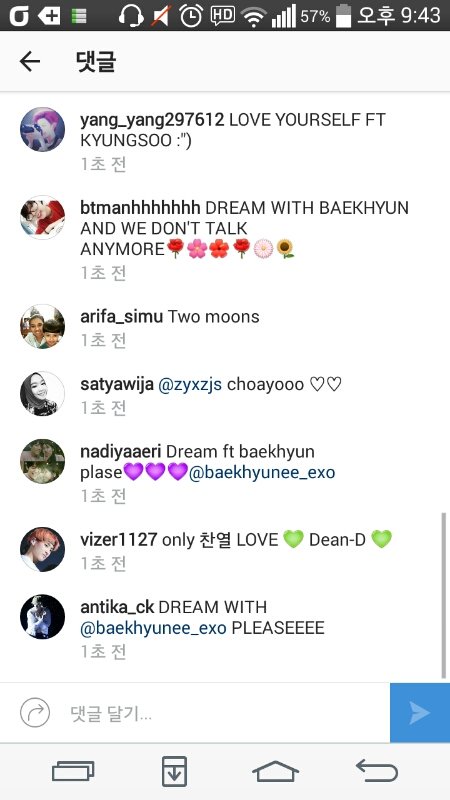Open username yang_yang297612 profile
The width and height of the screenshot is (450, 800).
[x=152, y=120]
